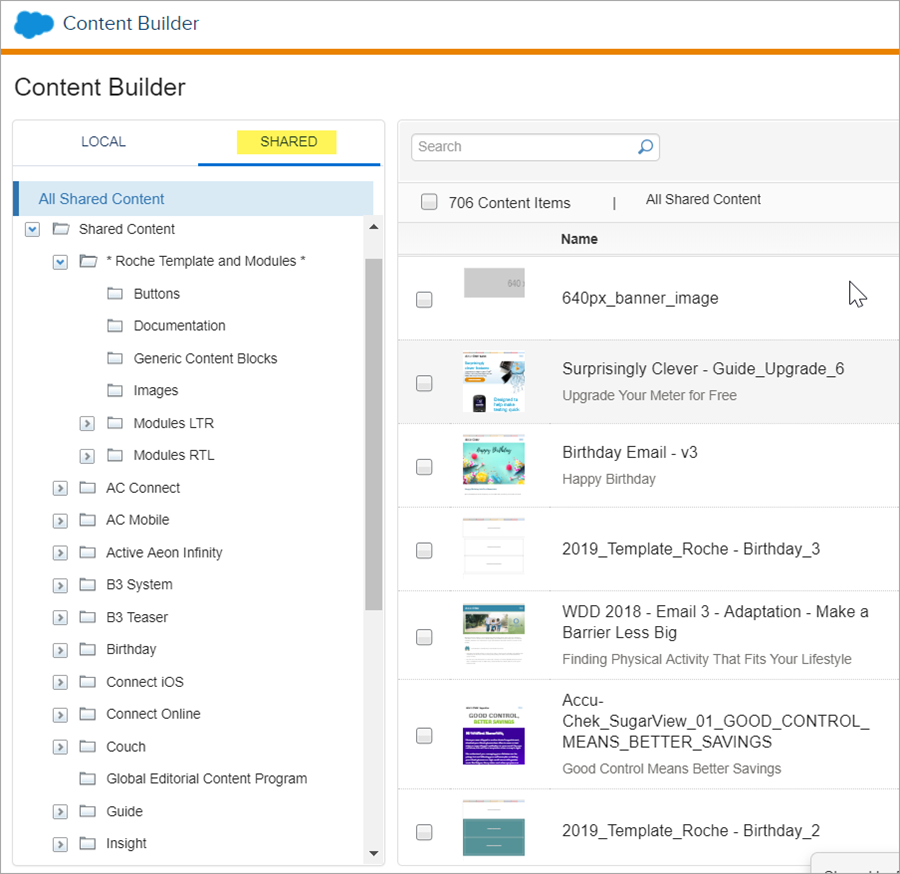The image size is (900, 874).
Task: Click the Couch folder icon
Action: (87, 747)
